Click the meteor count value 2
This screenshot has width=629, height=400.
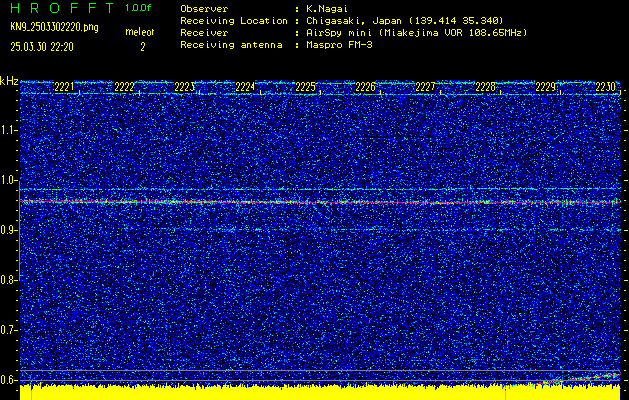[x=143, y=47]
